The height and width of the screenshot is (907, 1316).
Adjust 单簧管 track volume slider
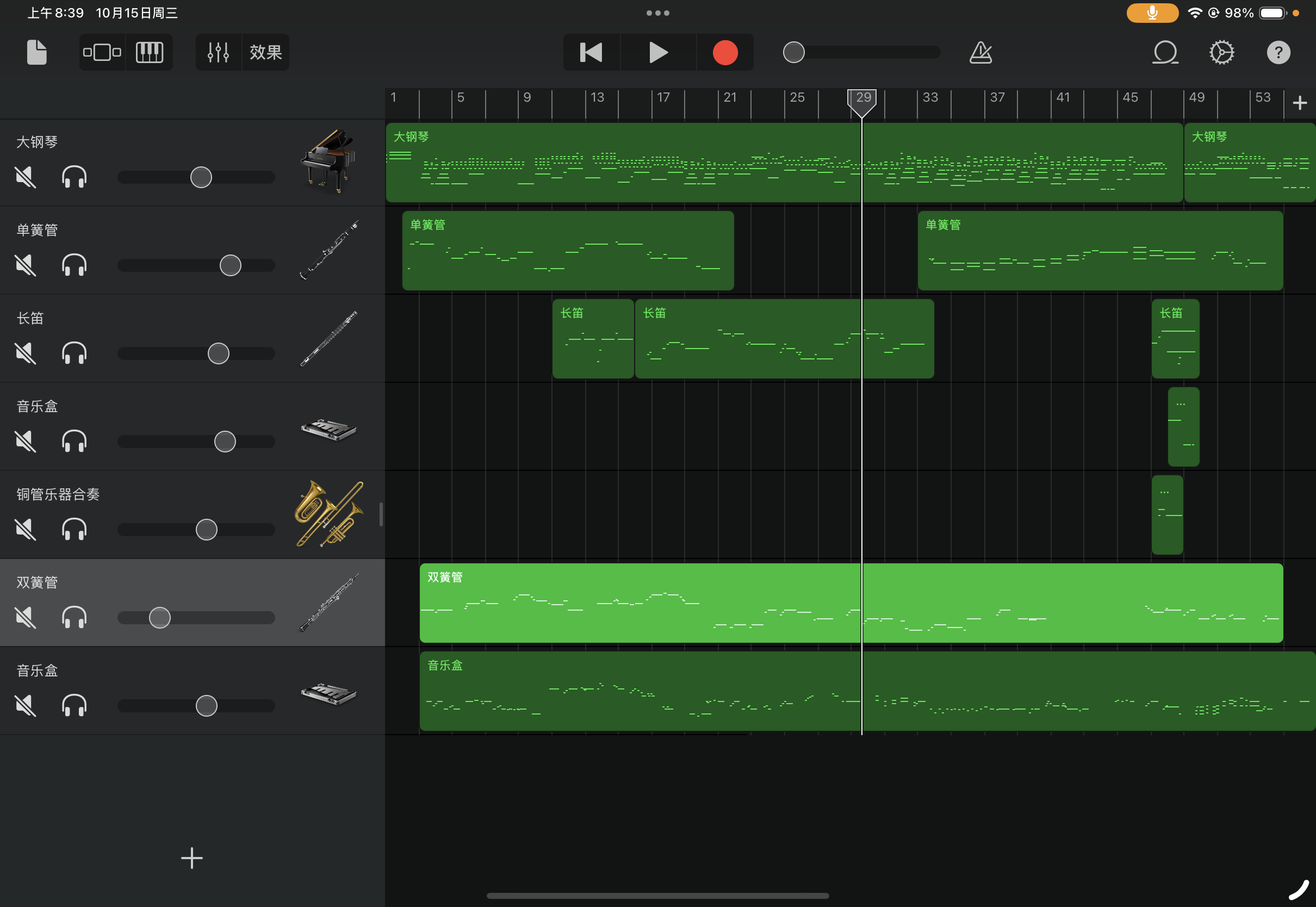click(x=196, y=265)
